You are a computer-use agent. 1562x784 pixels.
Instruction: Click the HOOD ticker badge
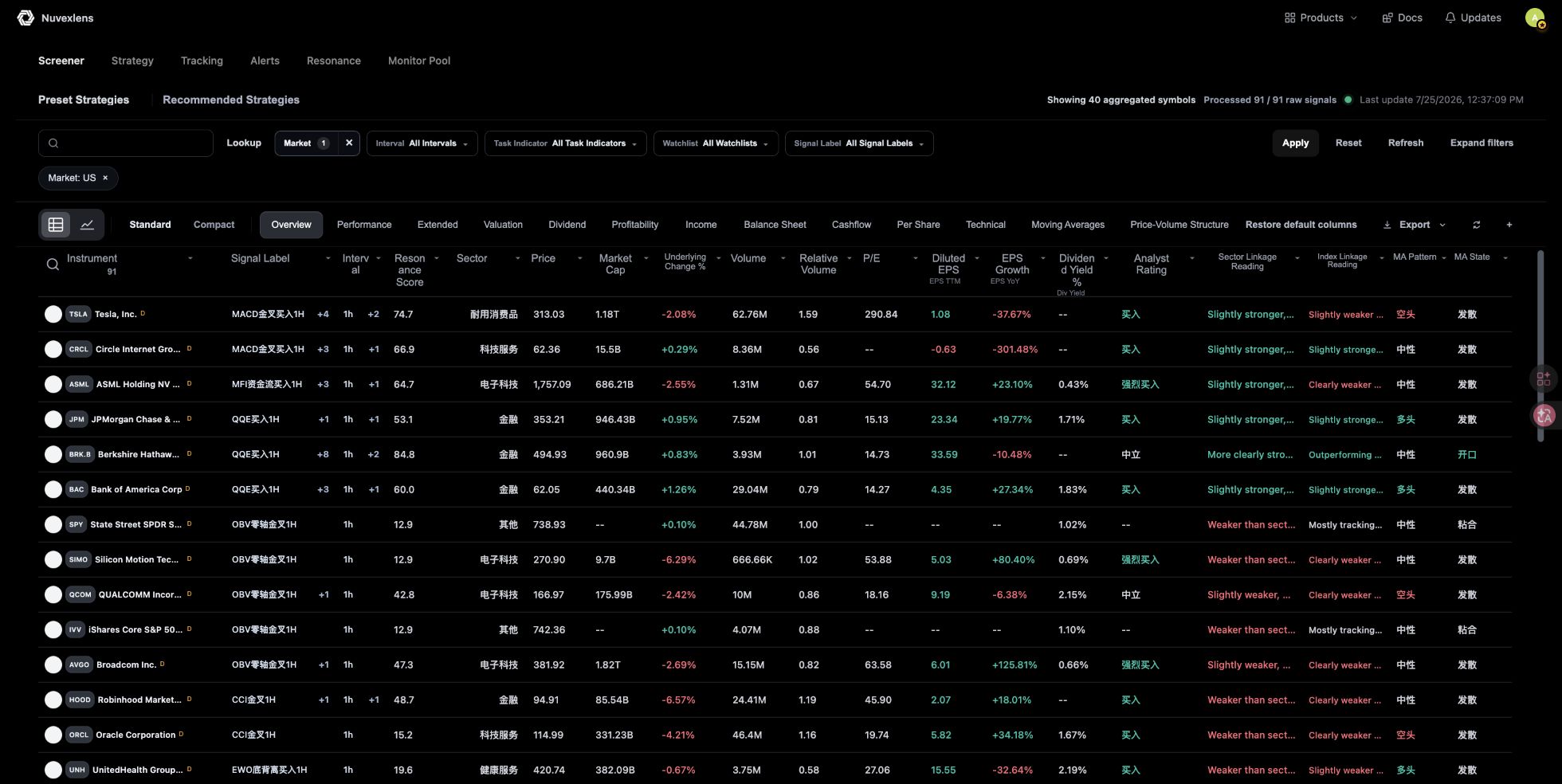[x=80, y=700]
